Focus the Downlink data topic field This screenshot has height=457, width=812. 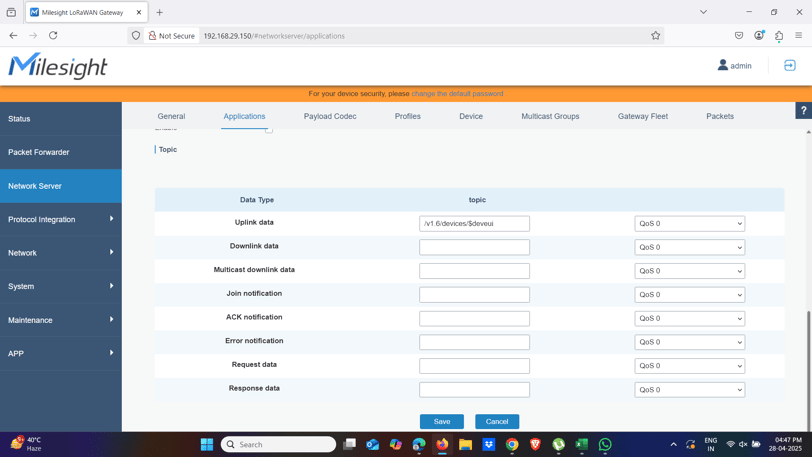pyautogui.click(x=474, y=247)
